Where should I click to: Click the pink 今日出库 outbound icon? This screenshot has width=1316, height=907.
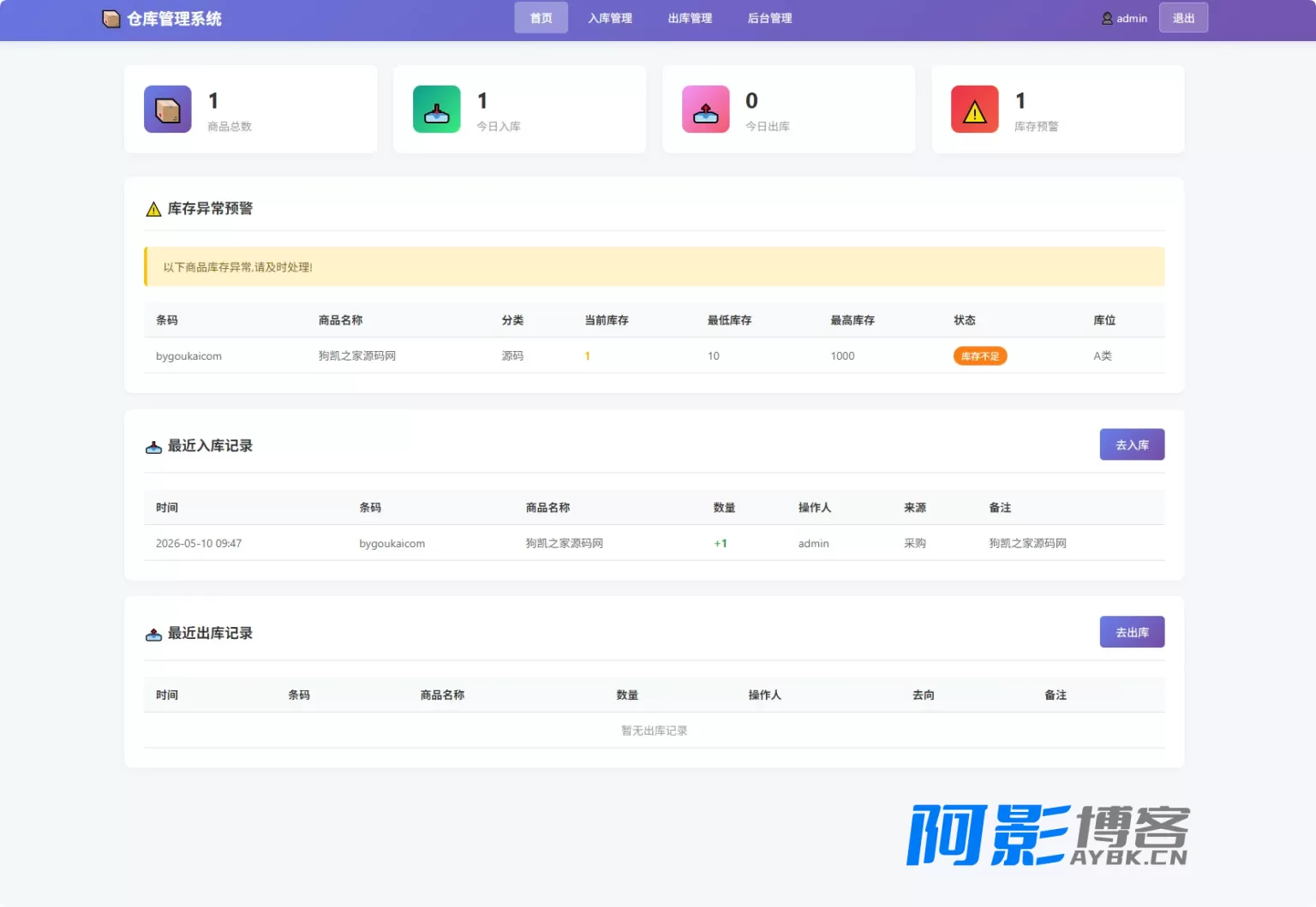click(706, 110)
